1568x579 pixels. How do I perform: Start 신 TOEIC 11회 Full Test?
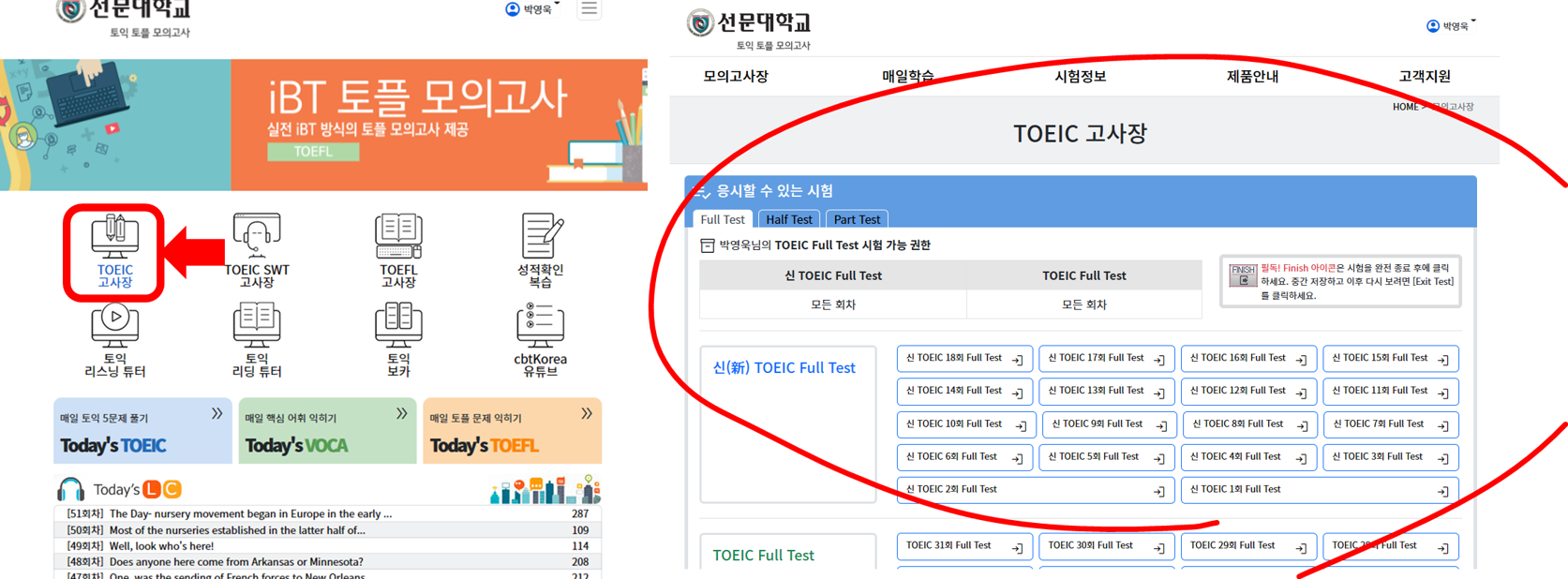(1390, 392)
